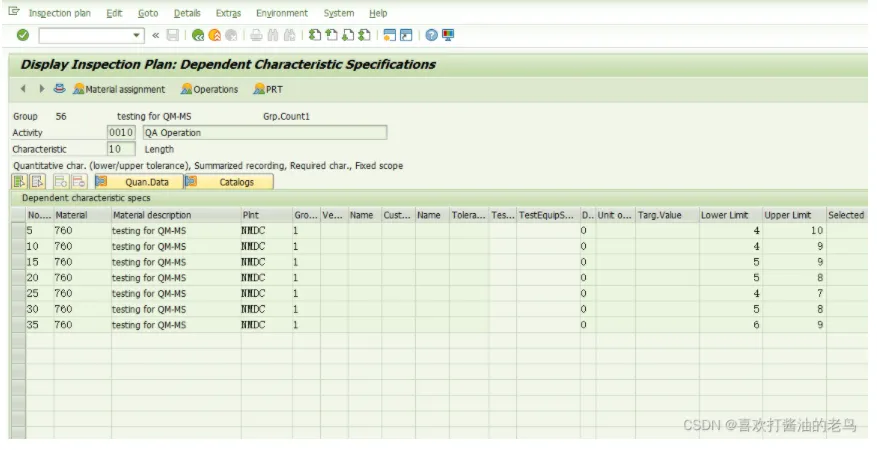Go to Next Page icon

pyautogui.click(x=348, y=35)
